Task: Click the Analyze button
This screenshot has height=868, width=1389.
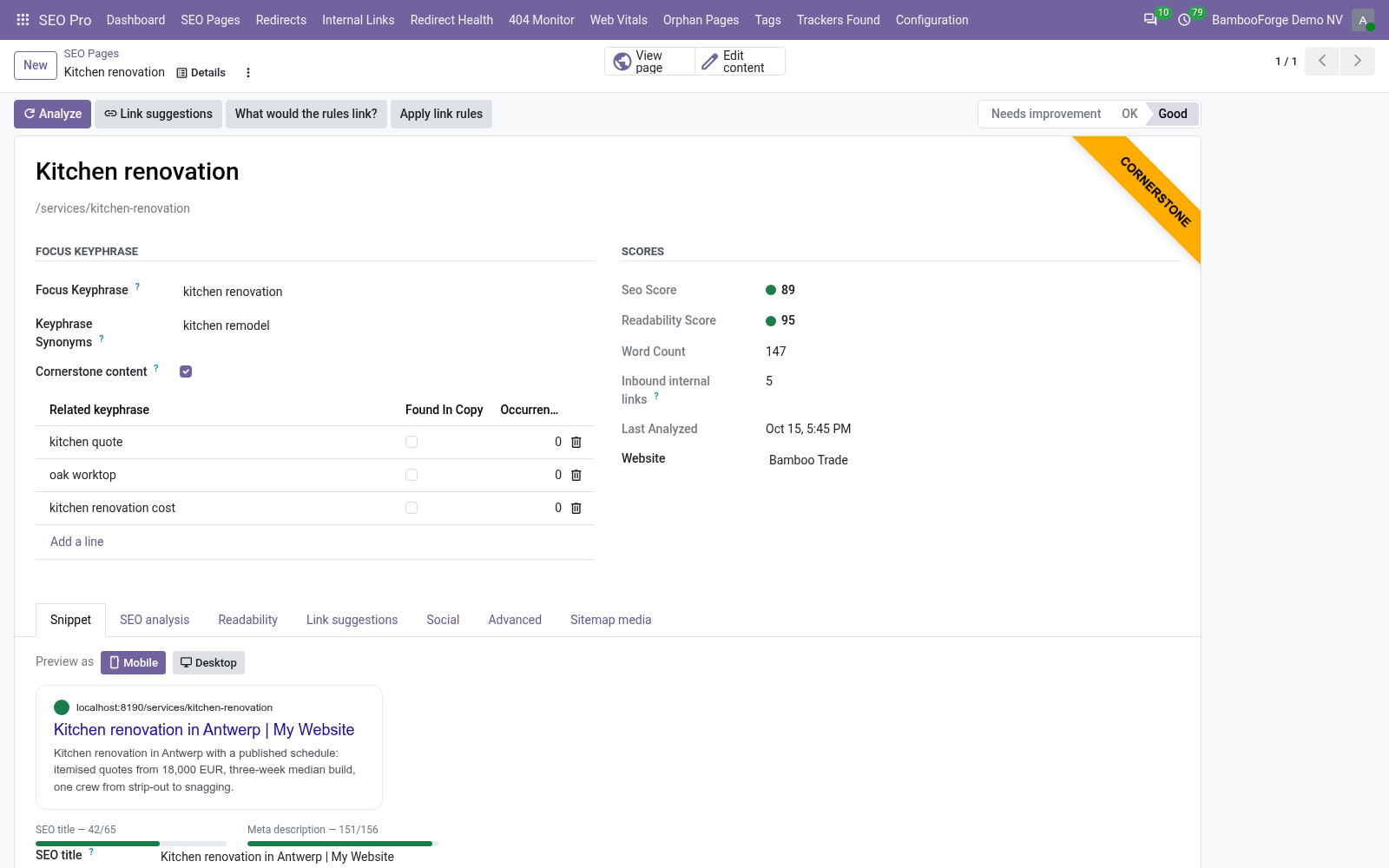Action: click(x=52, y=114)
